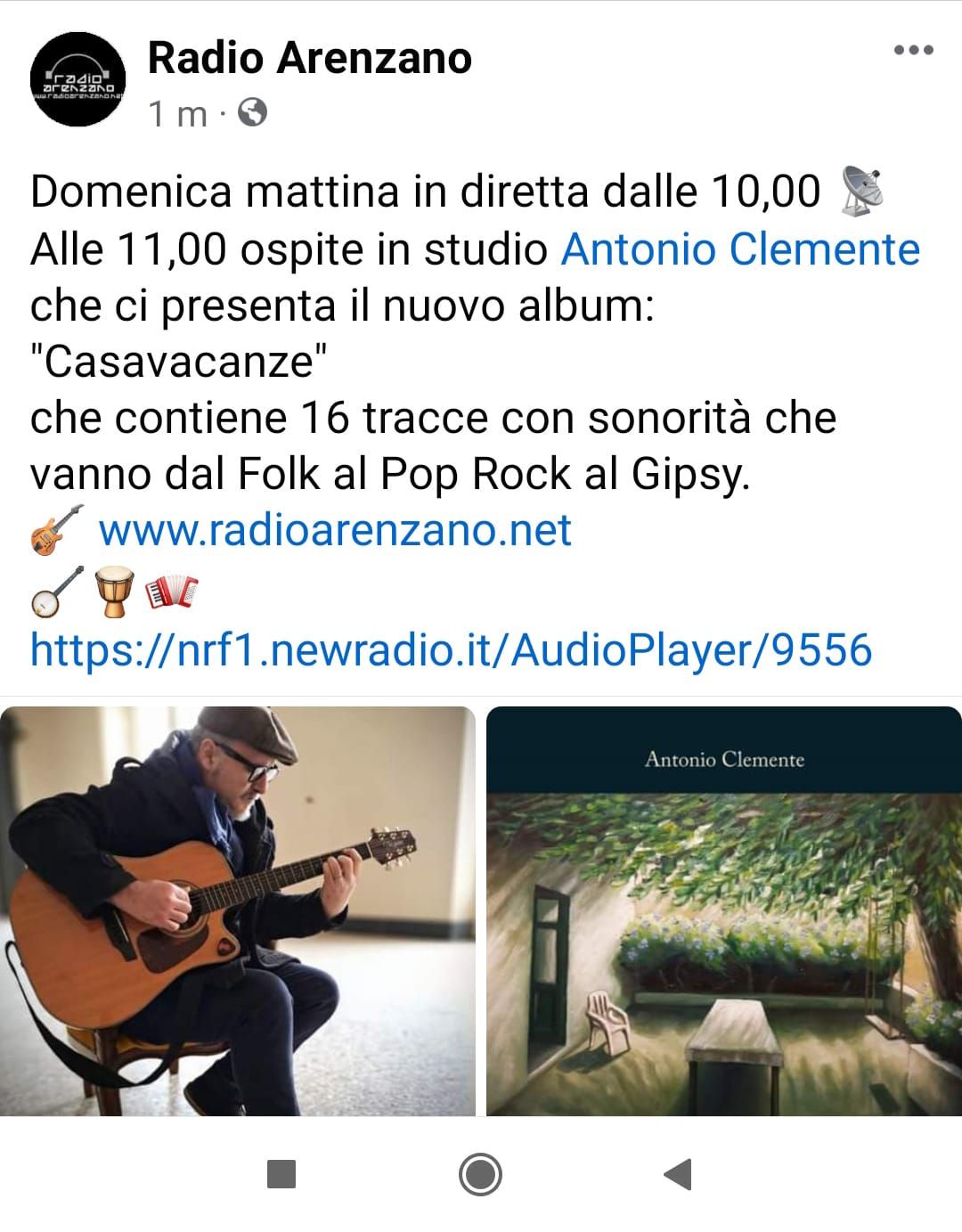Open the Antonio Clemente tagged profile link
The image size is (962, 1232).
point(740,249)
